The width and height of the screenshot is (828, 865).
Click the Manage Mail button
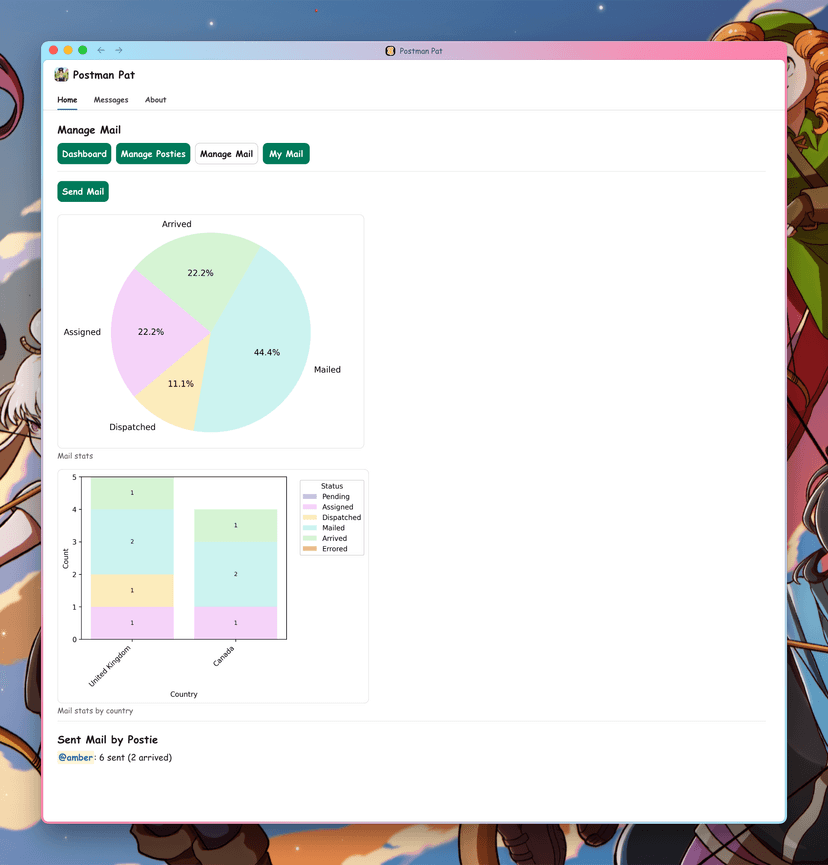(226, 154)
